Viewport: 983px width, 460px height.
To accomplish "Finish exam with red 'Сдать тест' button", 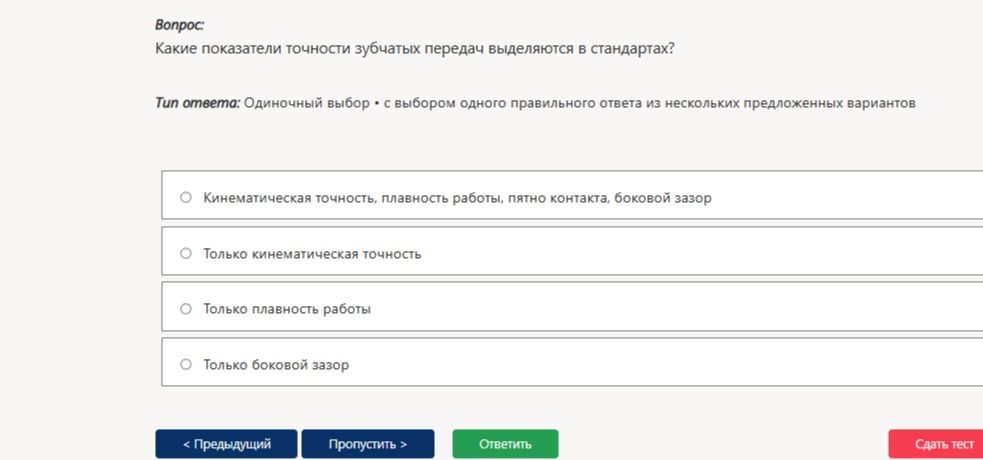I will click(936, 444).
